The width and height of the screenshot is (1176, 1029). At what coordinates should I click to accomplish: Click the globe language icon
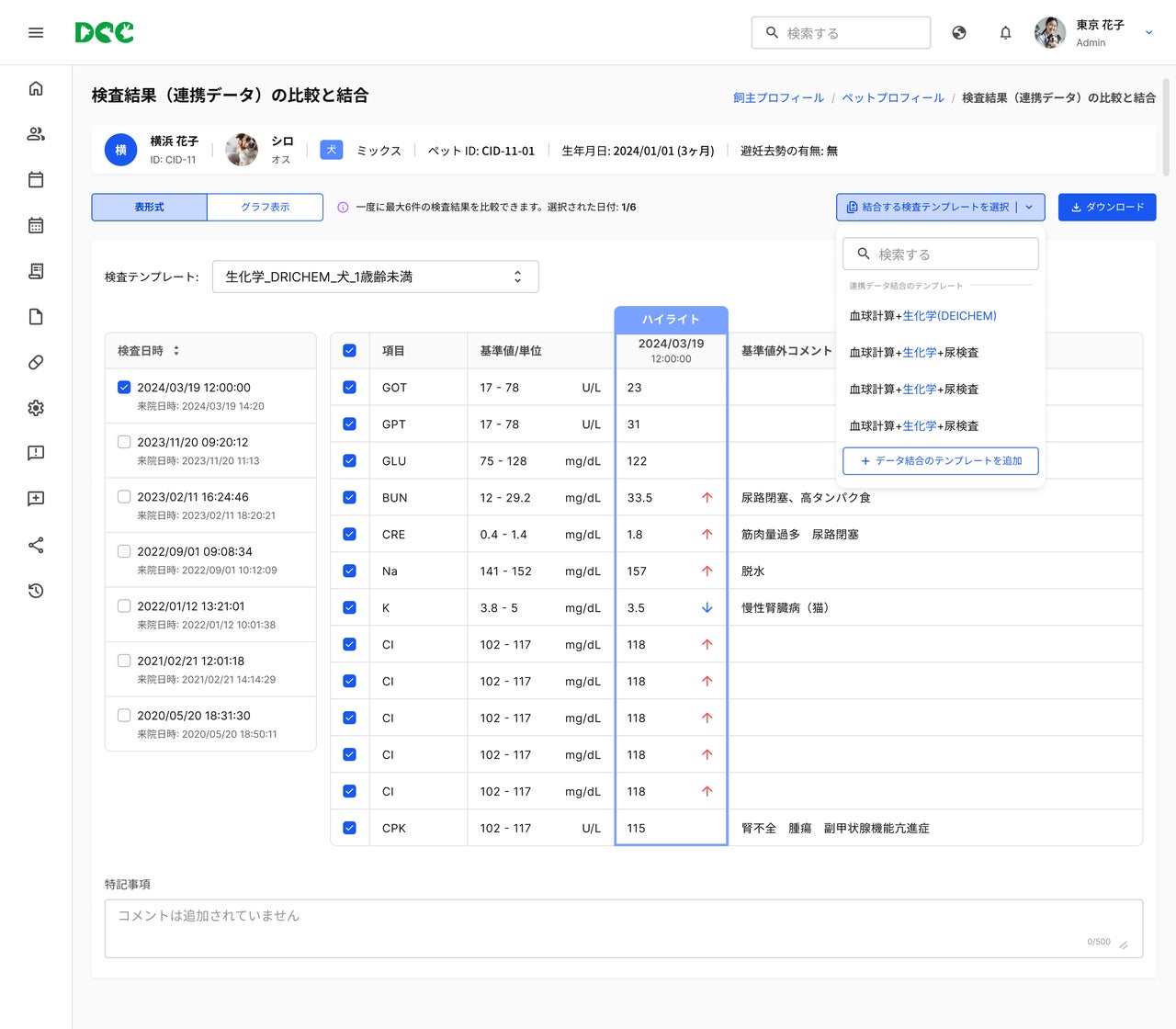pyautogui.click(x=959, y=33)
